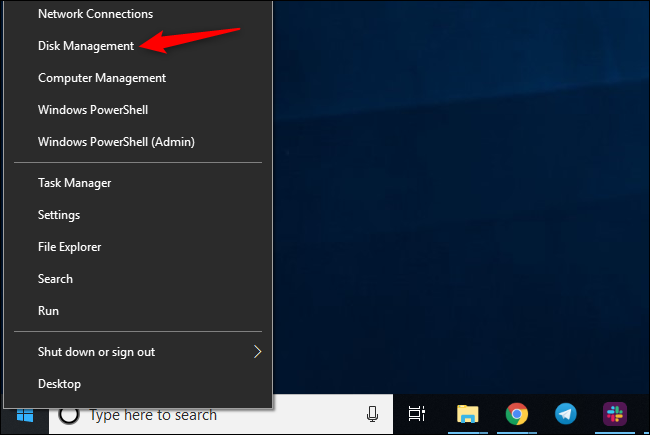
Task: Click the microphone icon in the search bar
Action: tap(373, 414)
